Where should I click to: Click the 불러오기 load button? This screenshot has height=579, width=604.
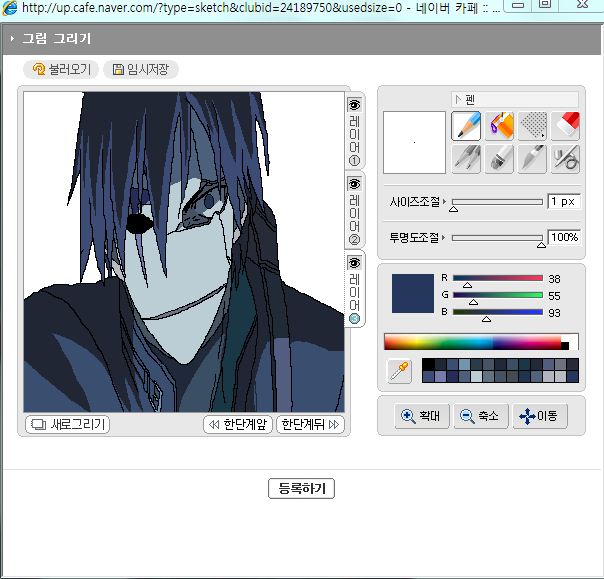coord(61,69)
